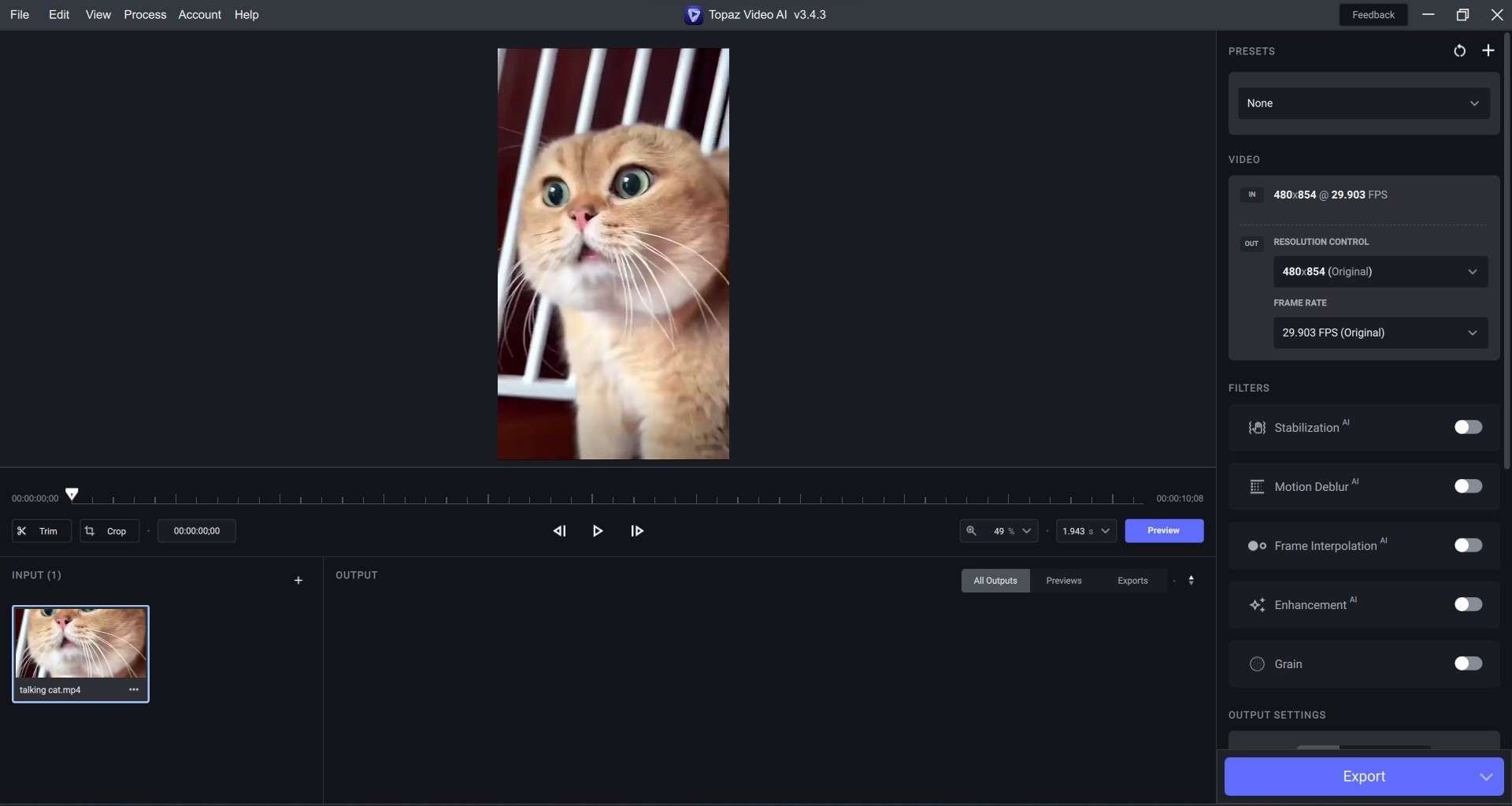The height and width of the screenshot is (806, 1512).
Task: Create a new preset with the plus icon
Action: 1488,50
